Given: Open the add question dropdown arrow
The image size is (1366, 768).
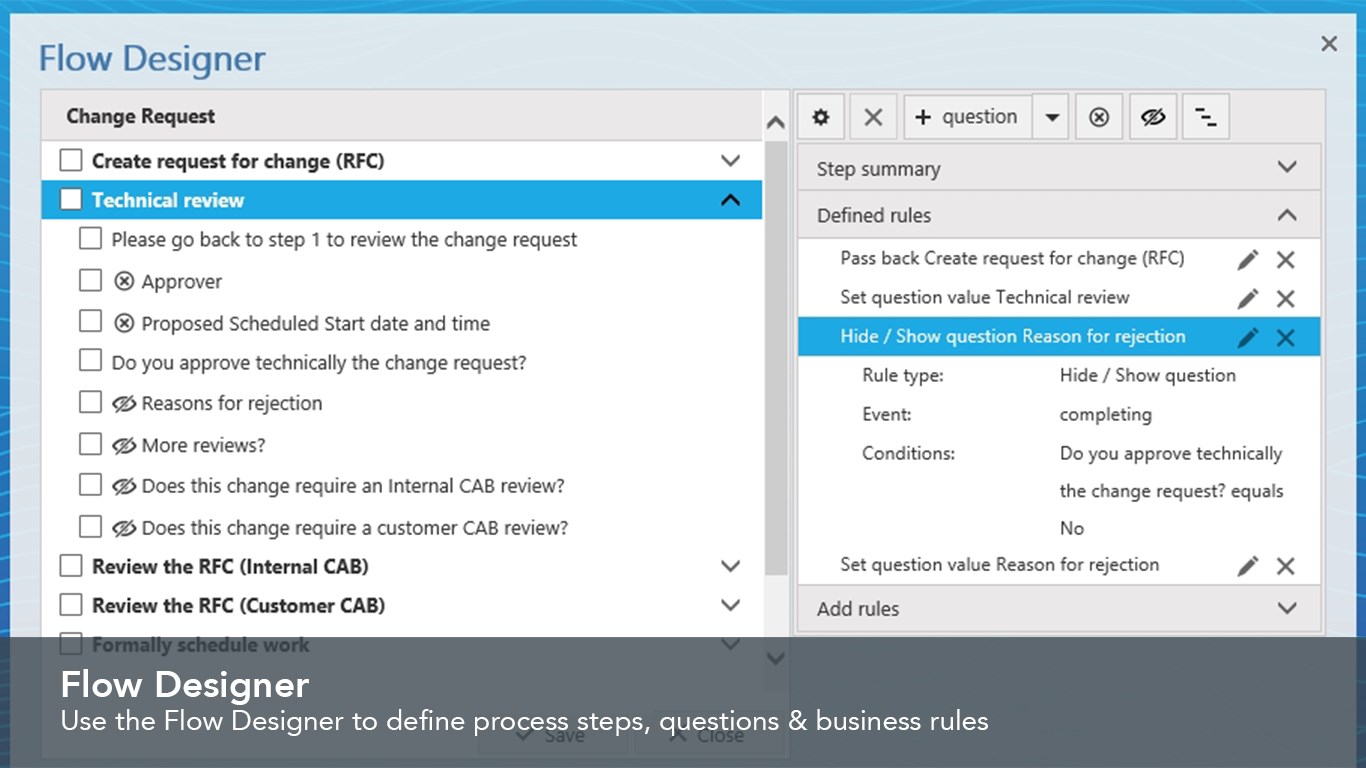Looking at the screenshot, I should point(1051,117).
